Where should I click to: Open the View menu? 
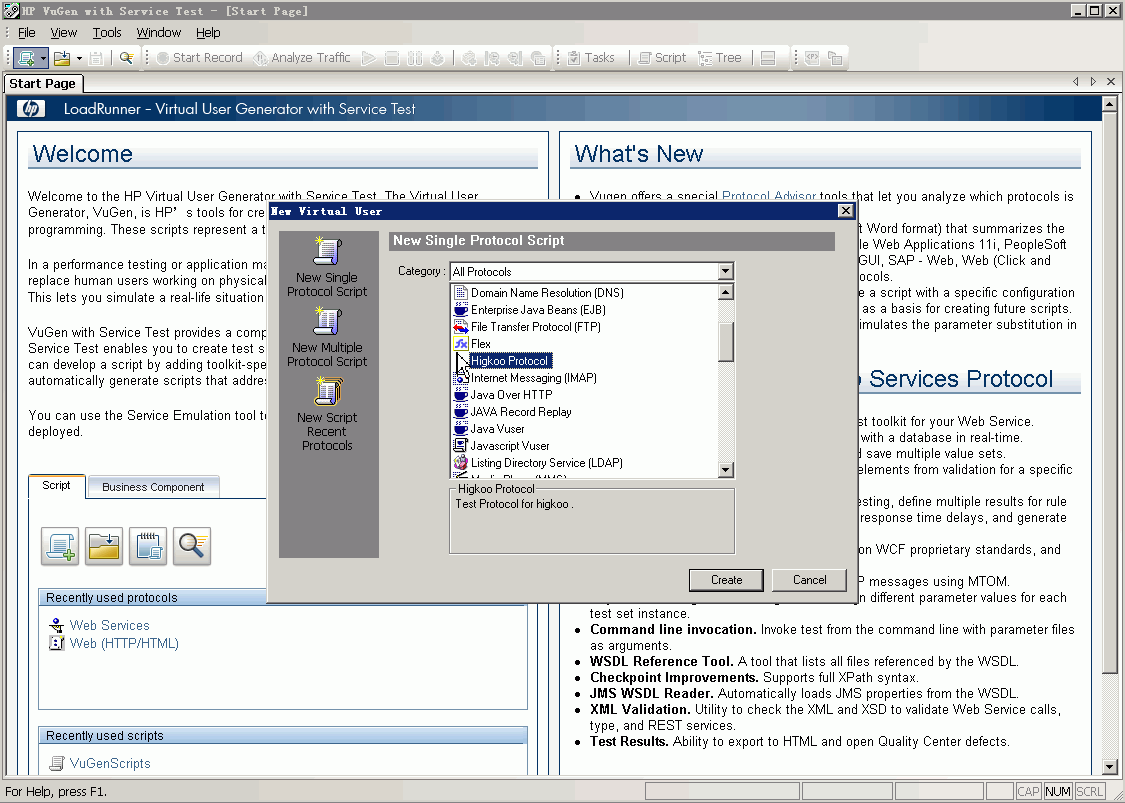63,32
